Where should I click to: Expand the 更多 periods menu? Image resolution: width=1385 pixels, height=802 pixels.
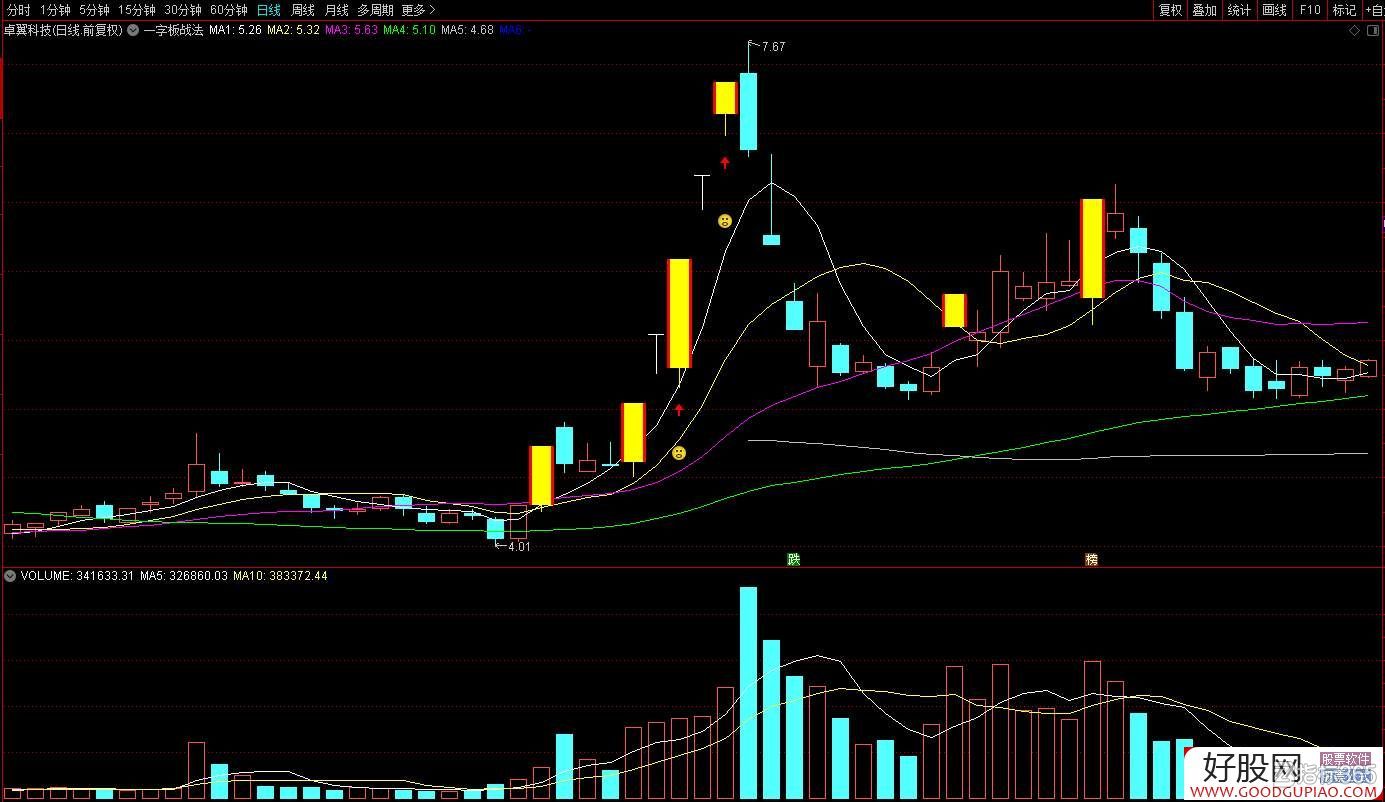click(x=419, y=10)
